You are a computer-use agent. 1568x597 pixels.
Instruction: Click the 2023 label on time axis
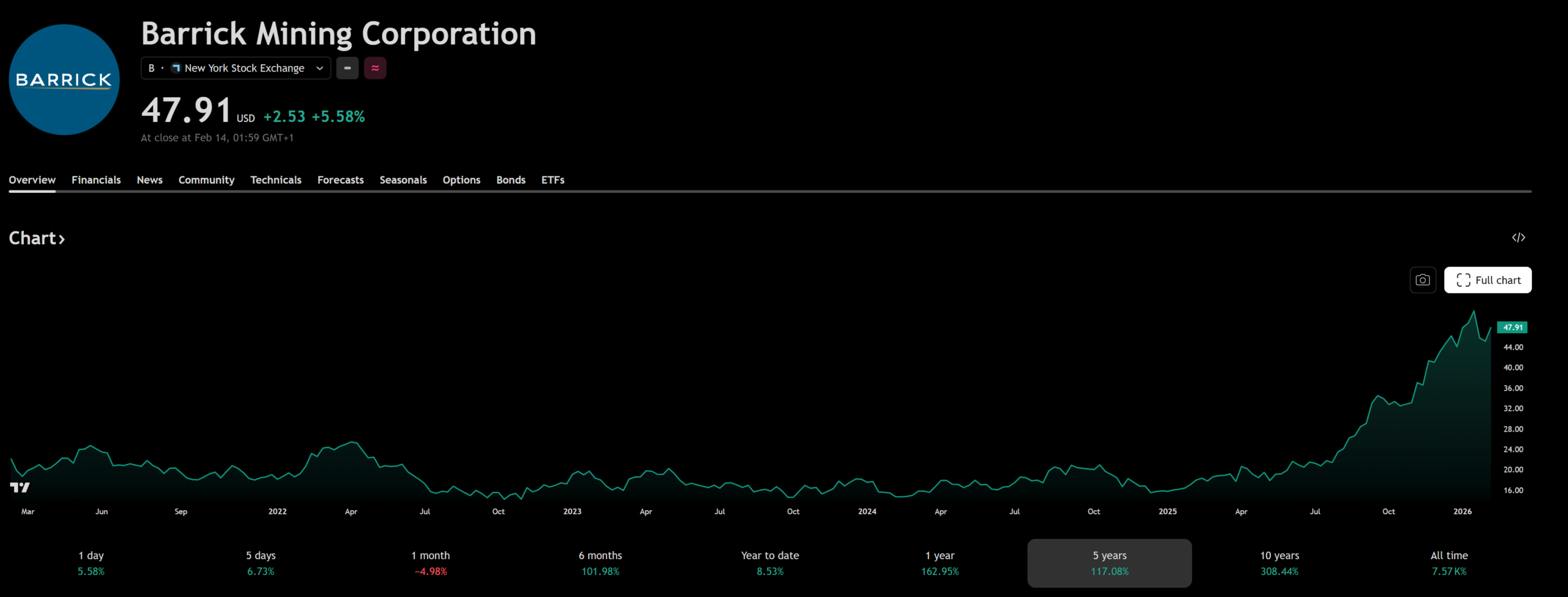click(x=572, y=511)
